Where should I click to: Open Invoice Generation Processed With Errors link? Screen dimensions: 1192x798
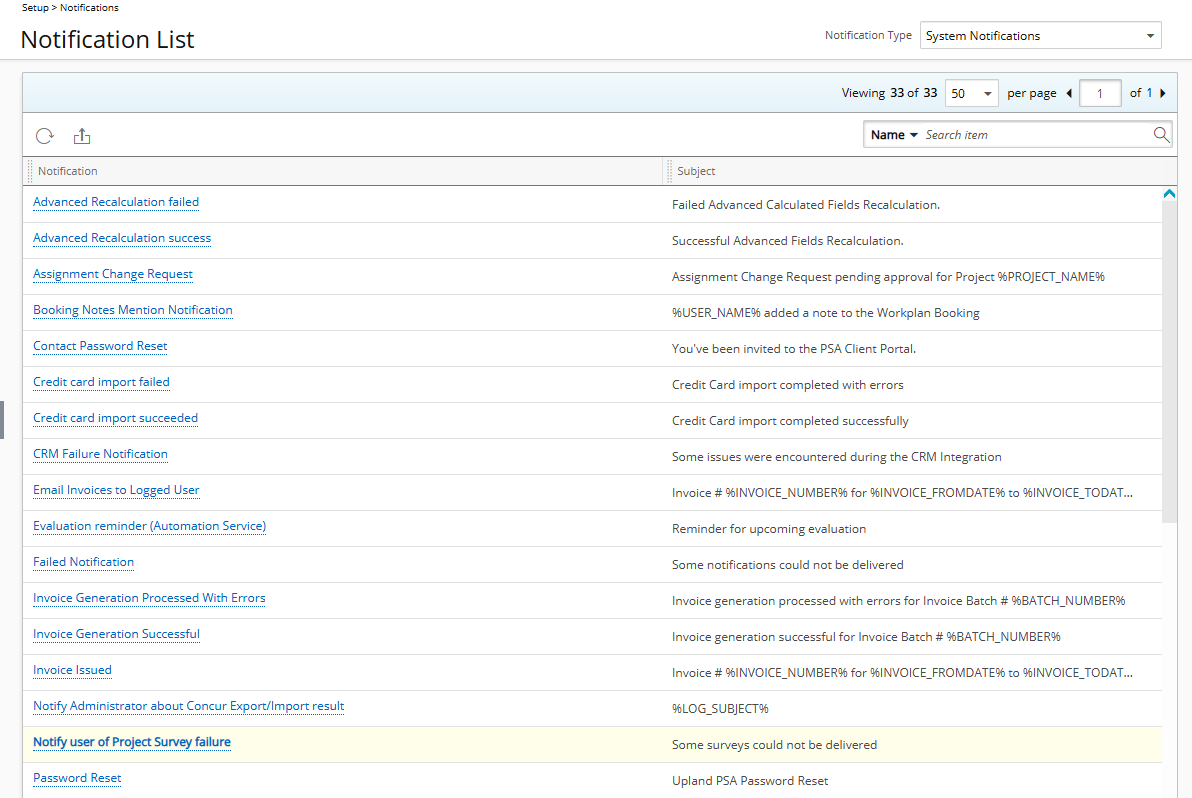(149, 598)
